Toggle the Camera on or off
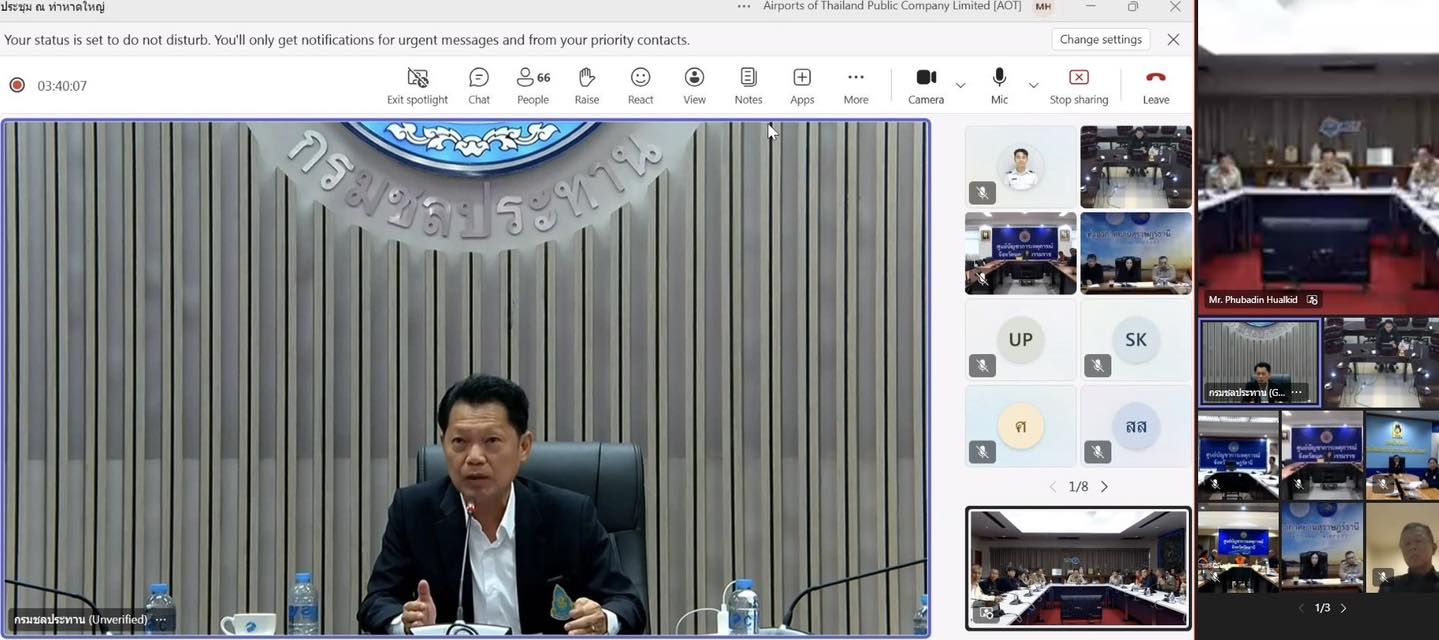Viewport: 1439px width, 640px height. (926, 85)
